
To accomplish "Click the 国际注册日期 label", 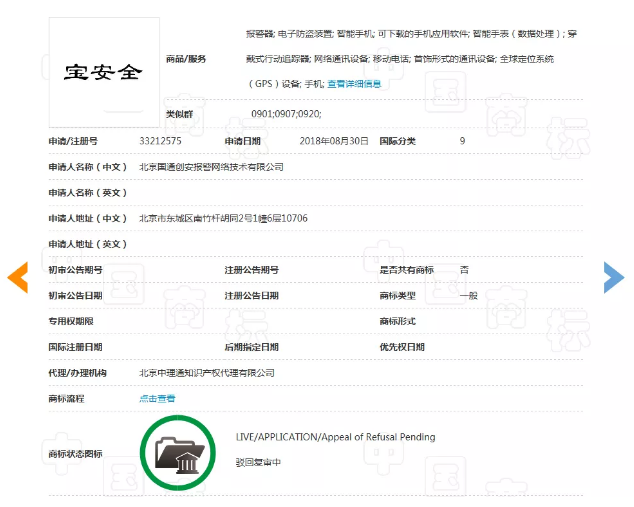I will pos(76,347).
